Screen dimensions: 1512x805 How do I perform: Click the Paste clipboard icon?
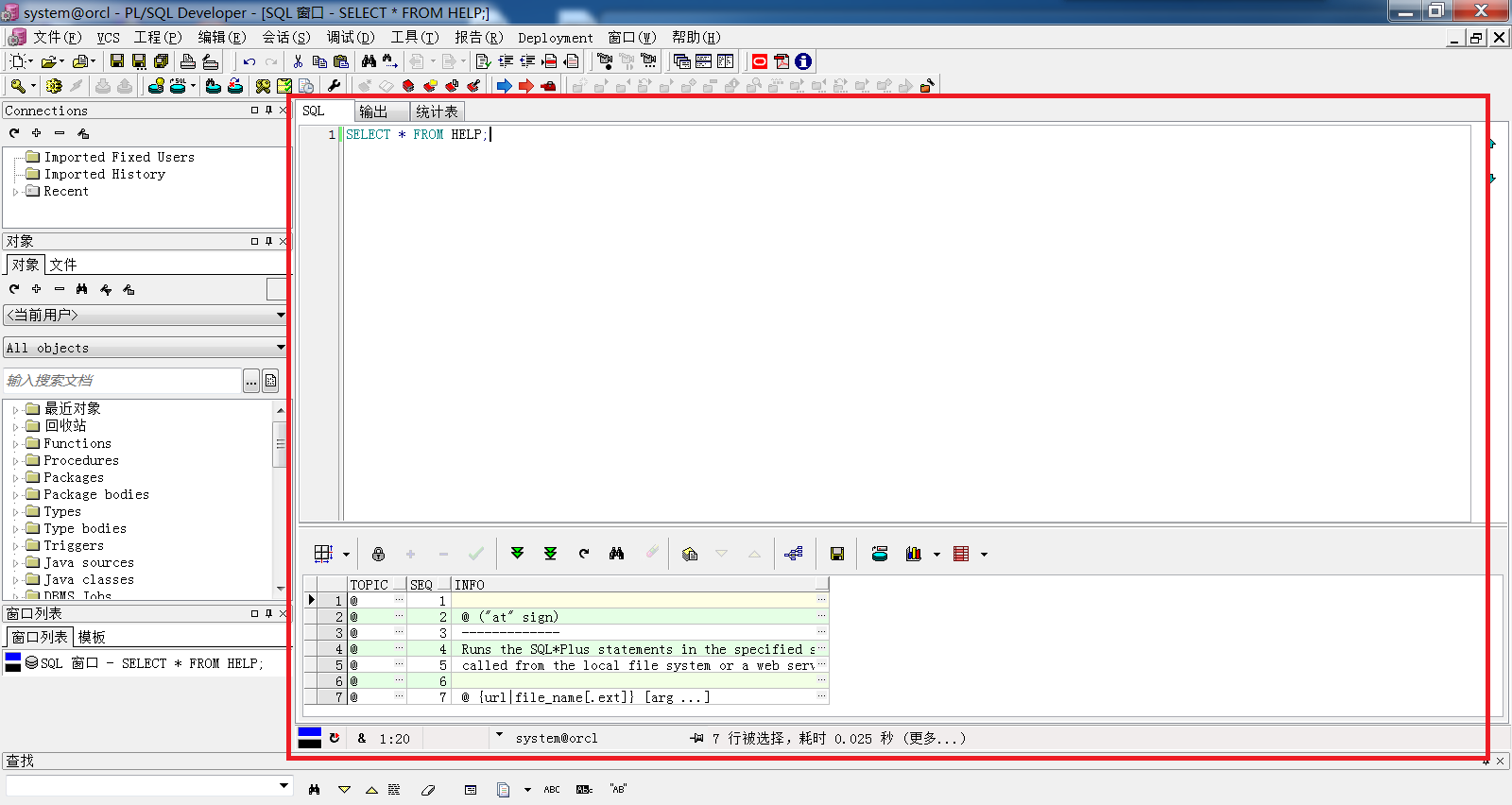pos(341,61)
